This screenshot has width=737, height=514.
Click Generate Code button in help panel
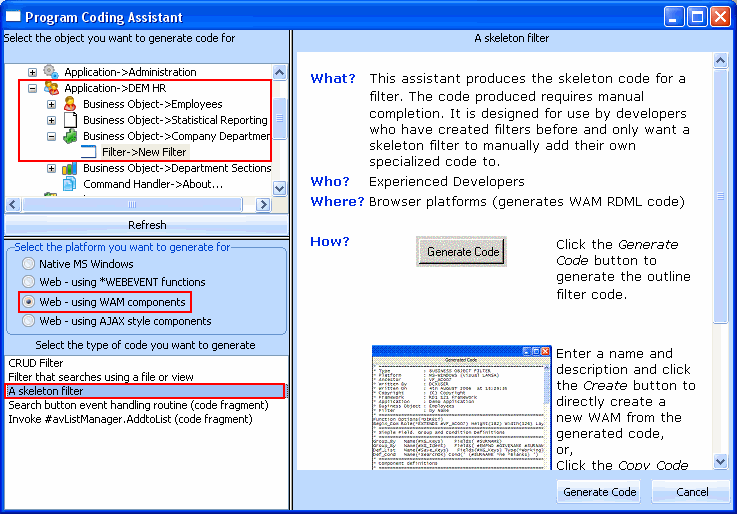tap(462, 252)
